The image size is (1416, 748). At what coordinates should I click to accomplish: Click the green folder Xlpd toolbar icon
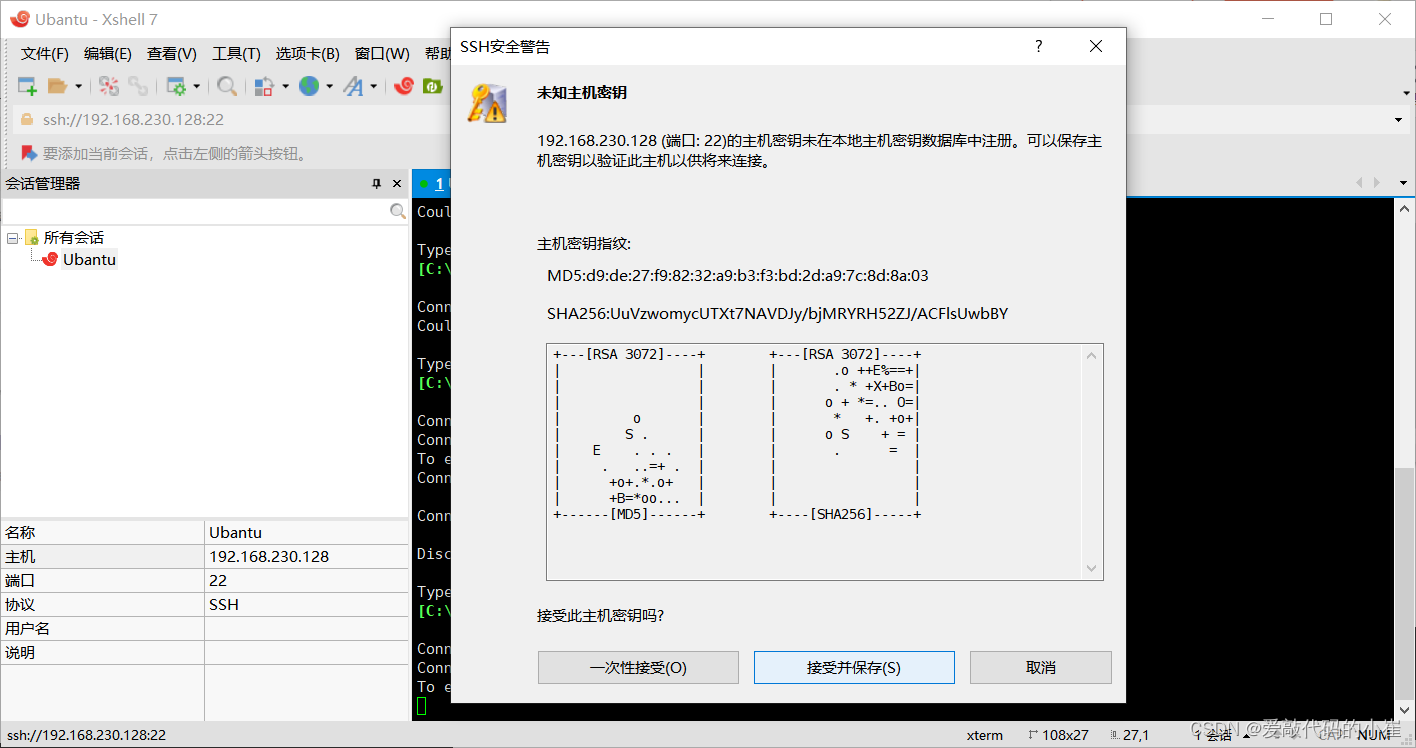point(432,87)
